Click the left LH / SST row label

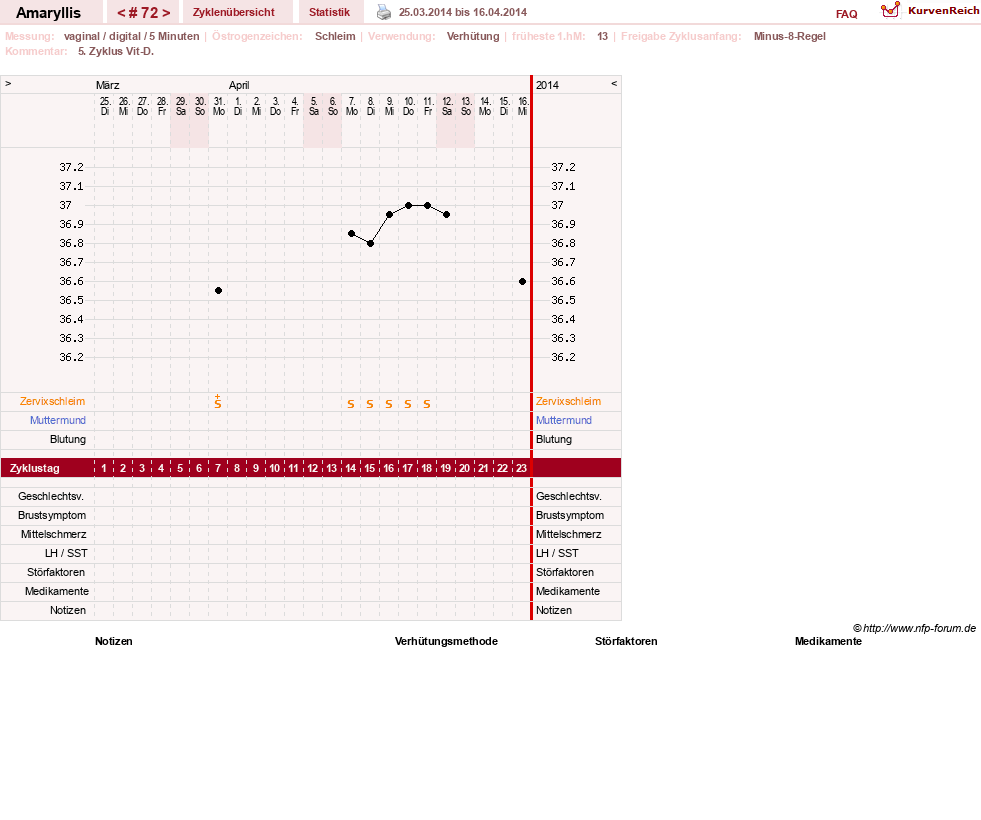66,553
